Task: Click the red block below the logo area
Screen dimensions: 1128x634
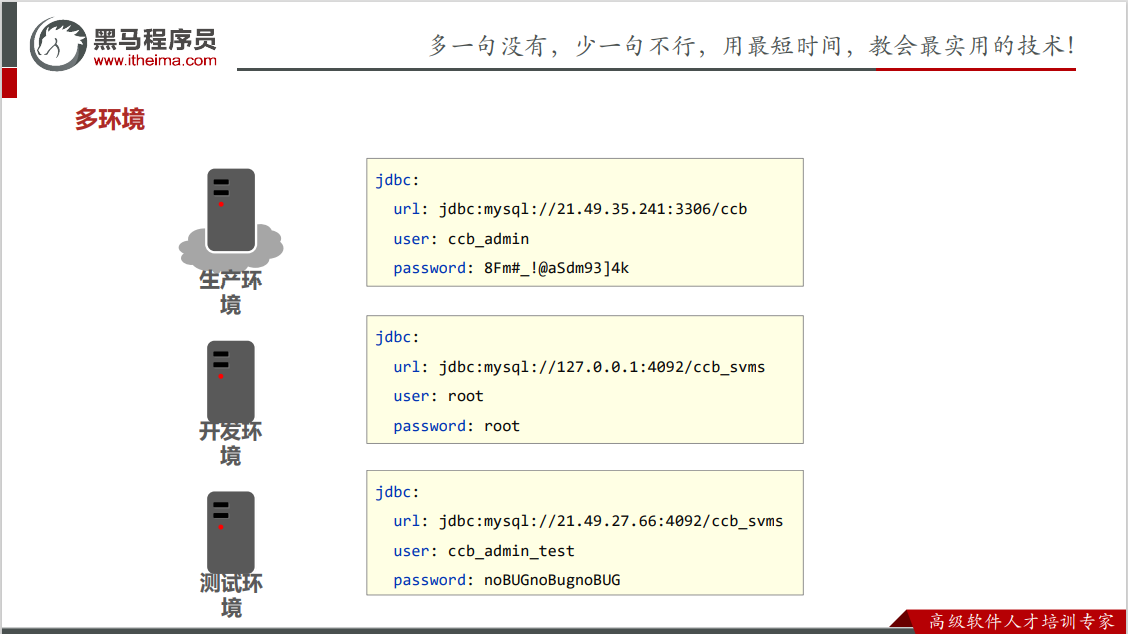Action: pyautogui.click(x=9, y=82)
